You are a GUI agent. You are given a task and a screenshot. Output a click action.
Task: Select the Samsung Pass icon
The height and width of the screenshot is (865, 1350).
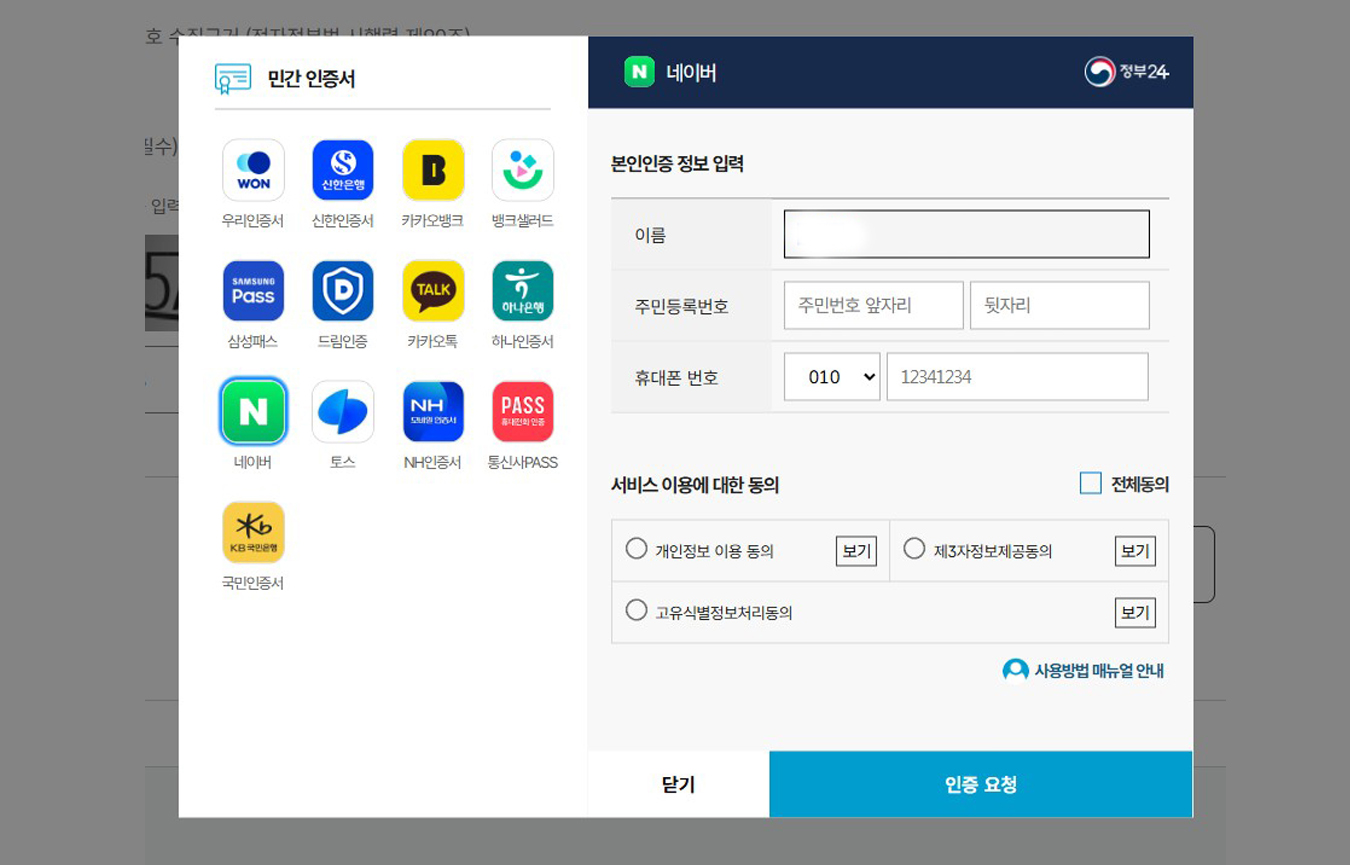pos(253,290)
